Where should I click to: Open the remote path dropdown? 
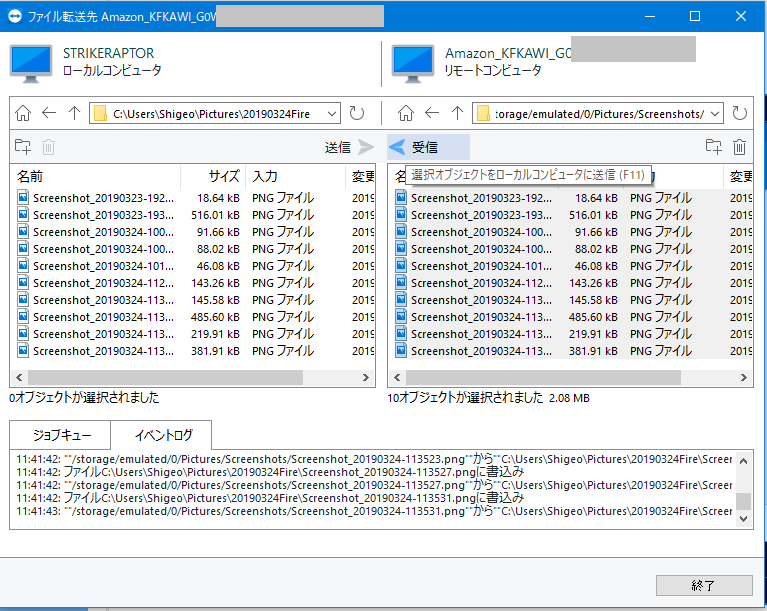[x=715, y=114]
